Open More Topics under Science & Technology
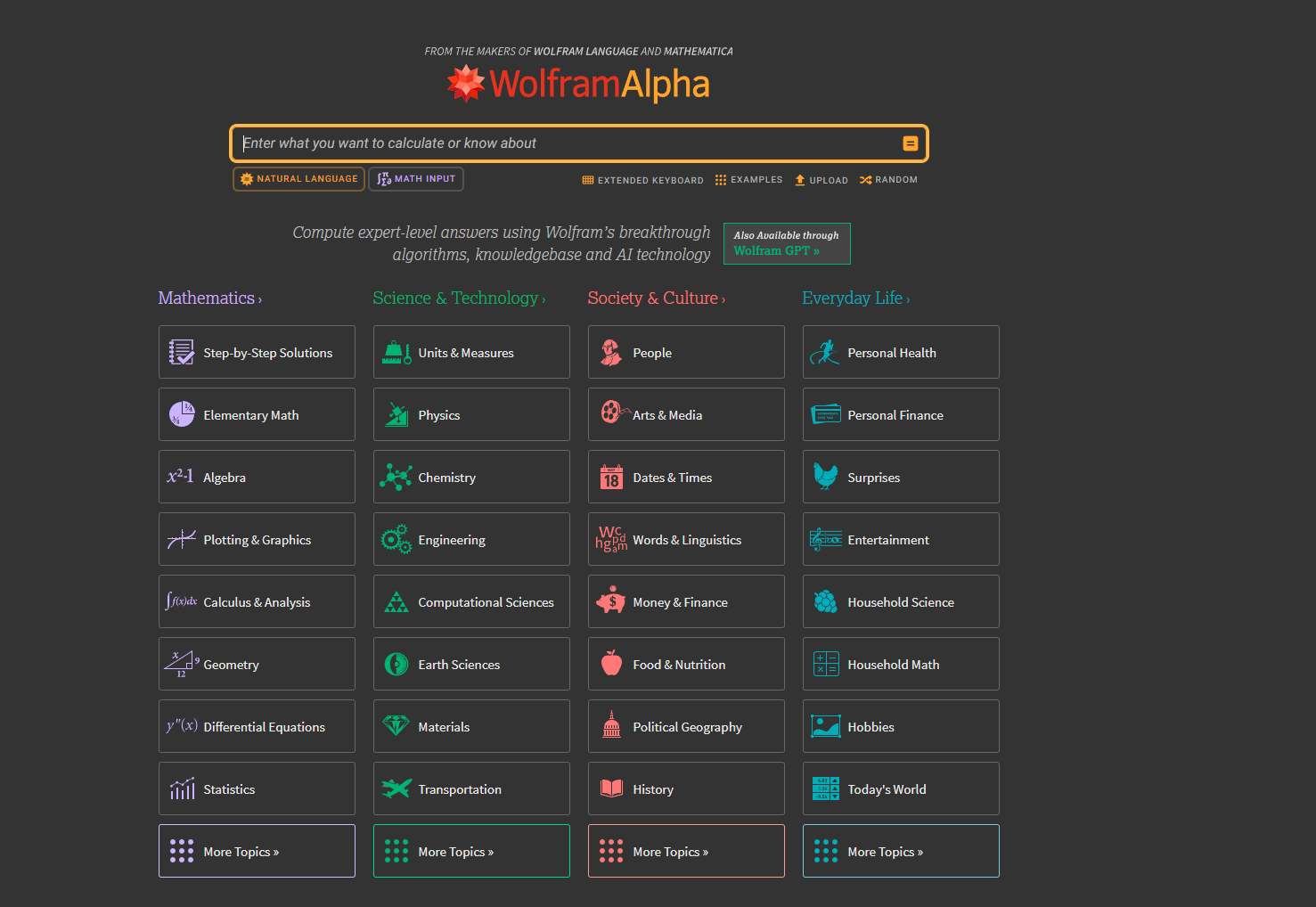Screen dimensions: 1316x907 (471, 851)
